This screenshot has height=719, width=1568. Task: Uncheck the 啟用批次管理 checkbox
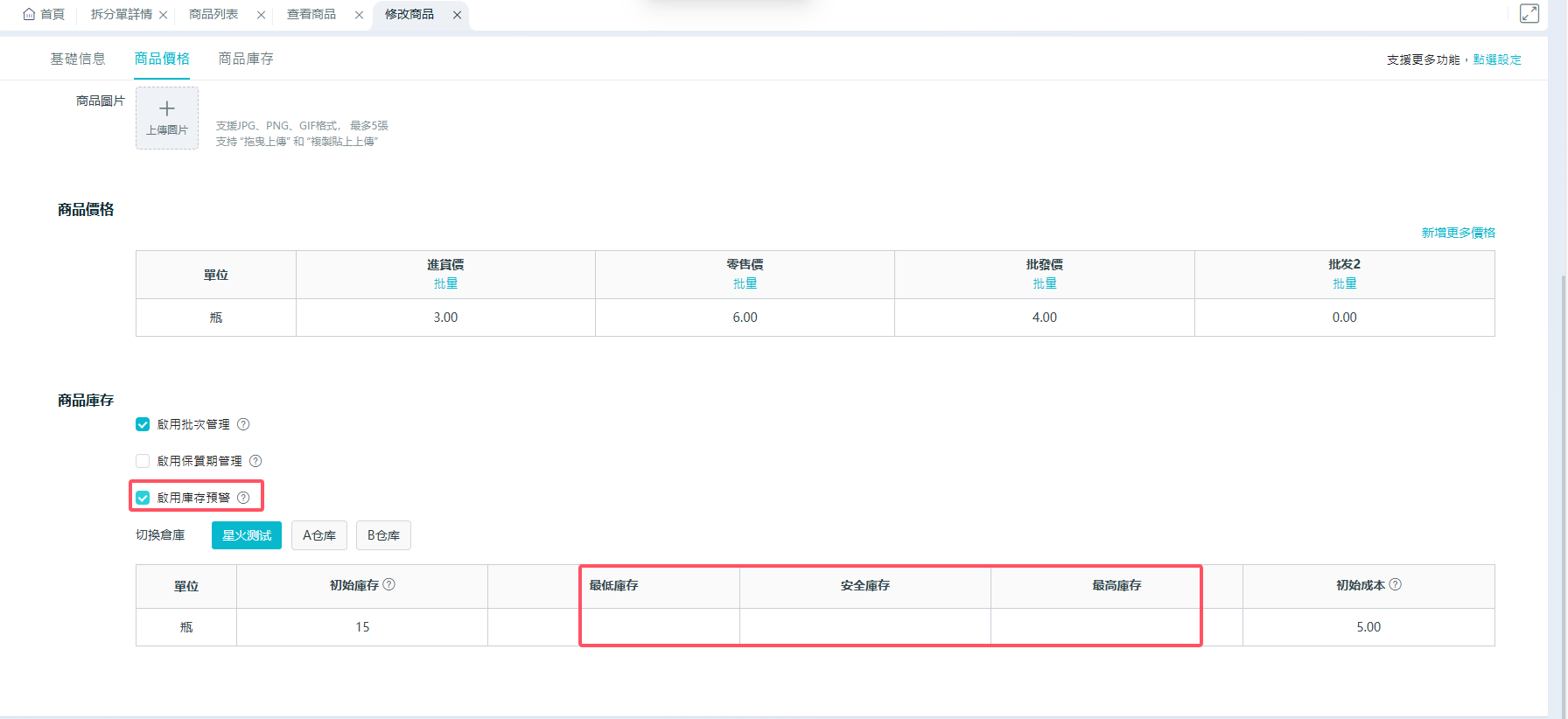pyautogui.click(x=143, y=424)
